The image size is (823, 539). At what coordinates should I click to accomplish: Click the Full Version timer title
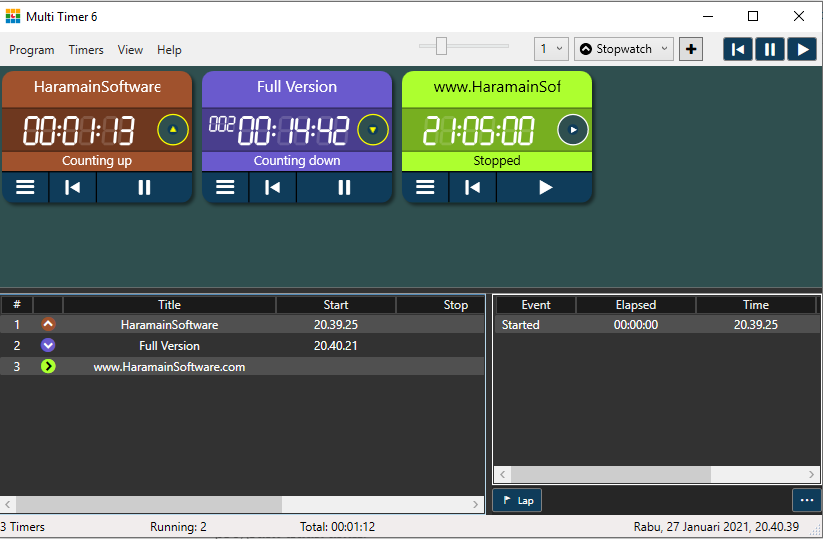coord(297,87)
